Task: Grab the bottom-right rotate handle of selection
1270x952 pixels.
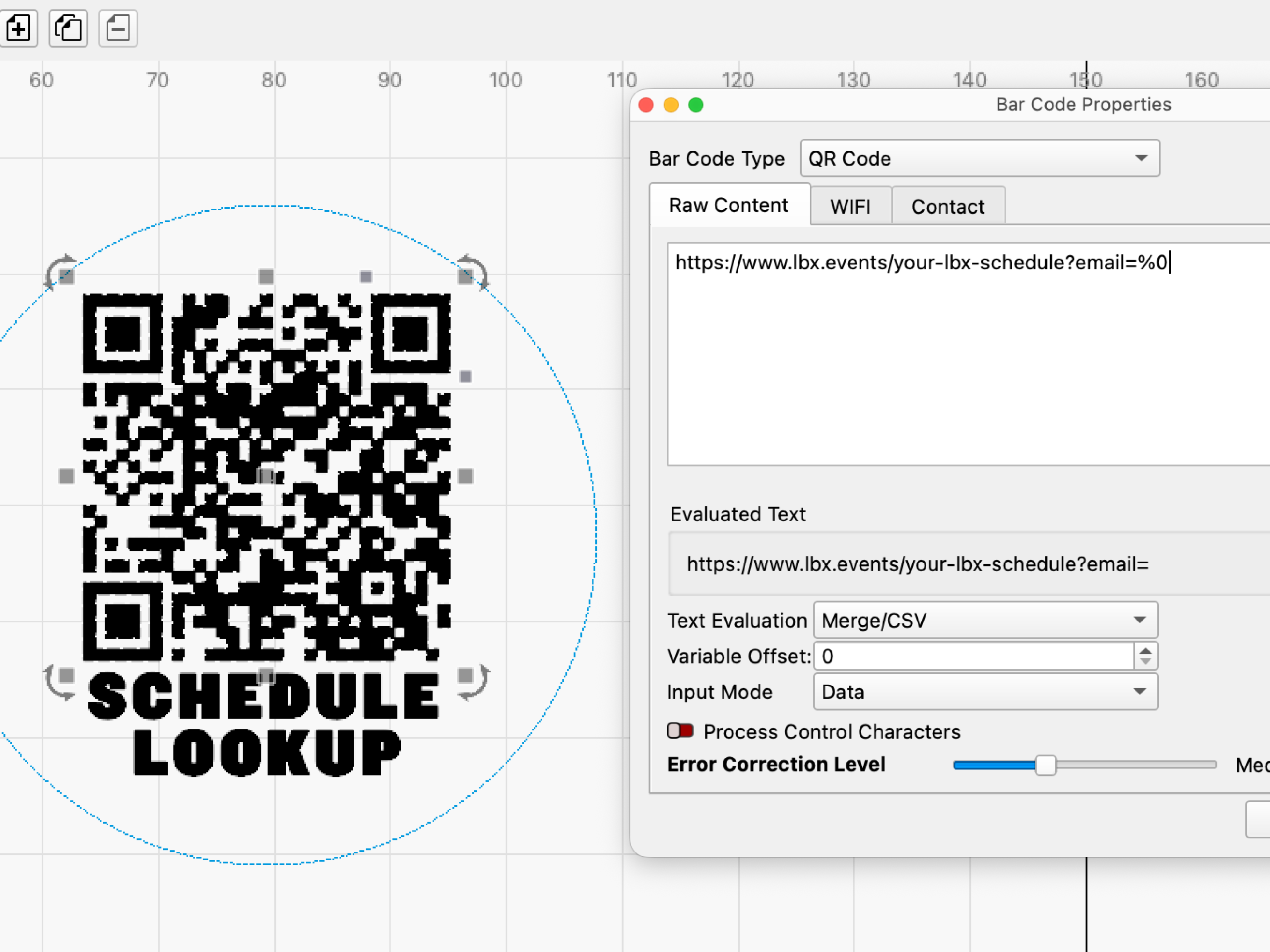Action: click(474, 683)
